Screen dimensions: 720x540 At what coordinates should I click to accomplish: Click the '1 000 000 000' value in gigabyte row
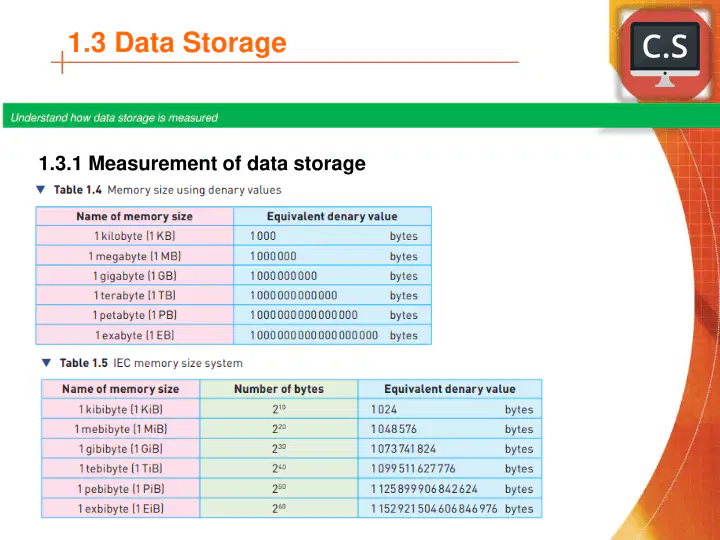tap(283, 276)
